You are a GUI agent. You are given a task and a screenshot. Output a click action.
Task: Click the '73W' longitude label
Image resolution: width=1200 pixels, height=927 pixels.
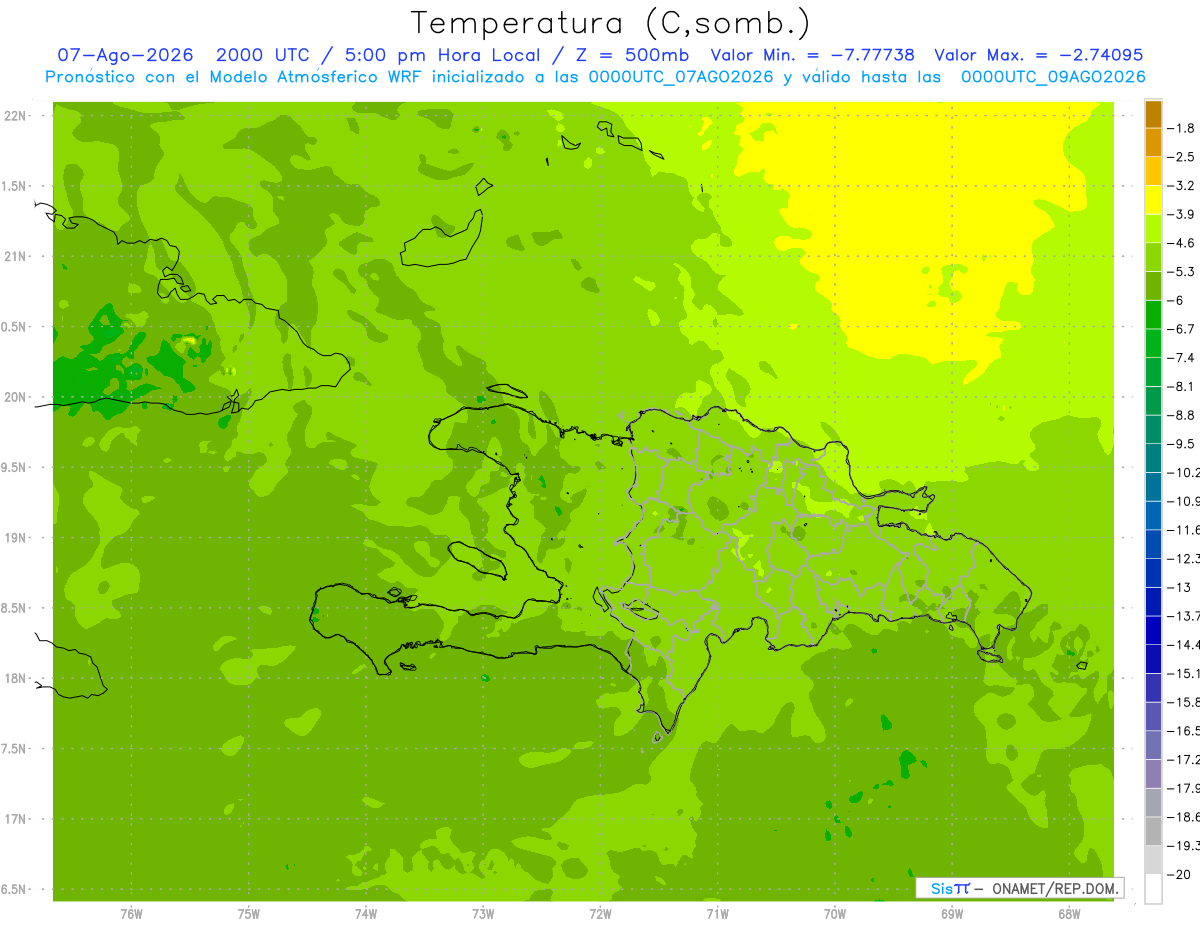tap(483, 914)
